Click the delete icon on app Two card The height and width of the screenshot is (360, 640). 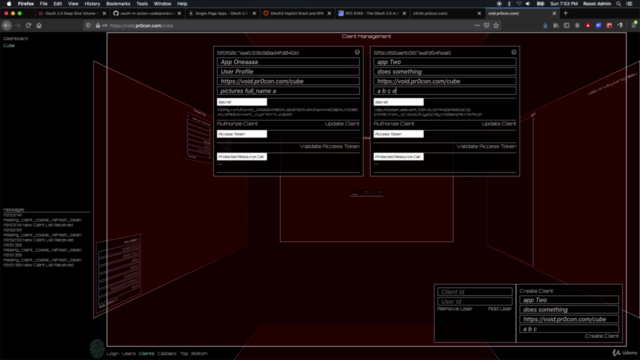(x=514, y=52)
